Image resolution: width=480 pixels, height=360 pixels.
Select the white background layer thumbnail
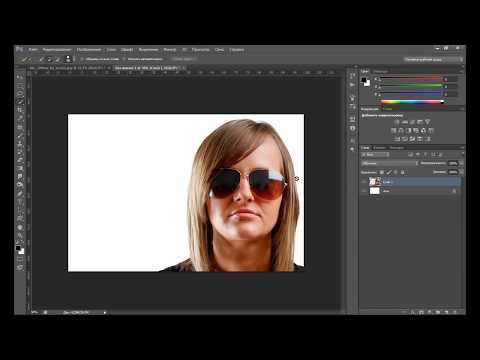[375, 191]
